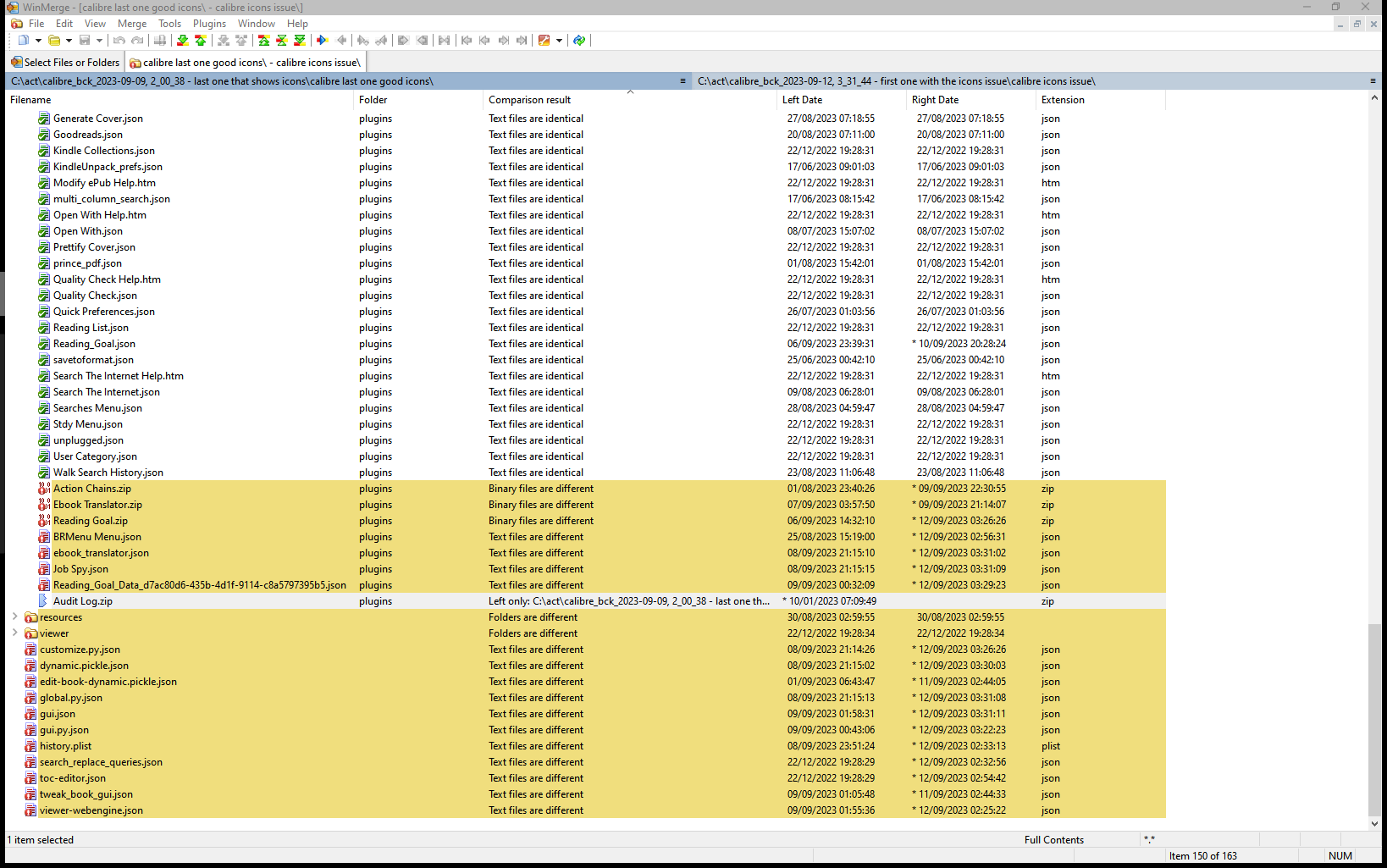This screenshot has height=868, width=1387.
Task: Open the File menu
Action: click(x=36, y=24)
